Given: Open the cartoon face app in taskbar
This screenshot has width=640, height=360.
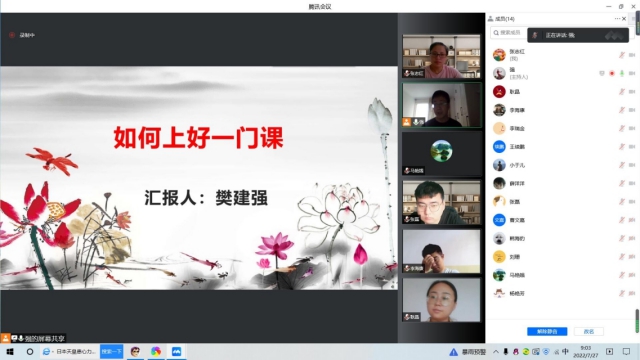Looking at the screenshot, I should (x=136, y=351).
